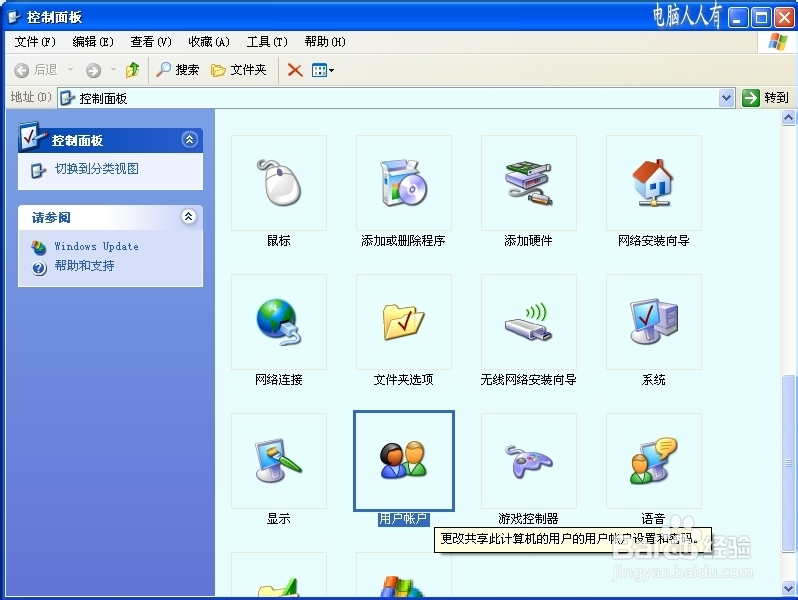Click the Back (后退) arrow icon
798x600 pixels.
click(21, 70)
